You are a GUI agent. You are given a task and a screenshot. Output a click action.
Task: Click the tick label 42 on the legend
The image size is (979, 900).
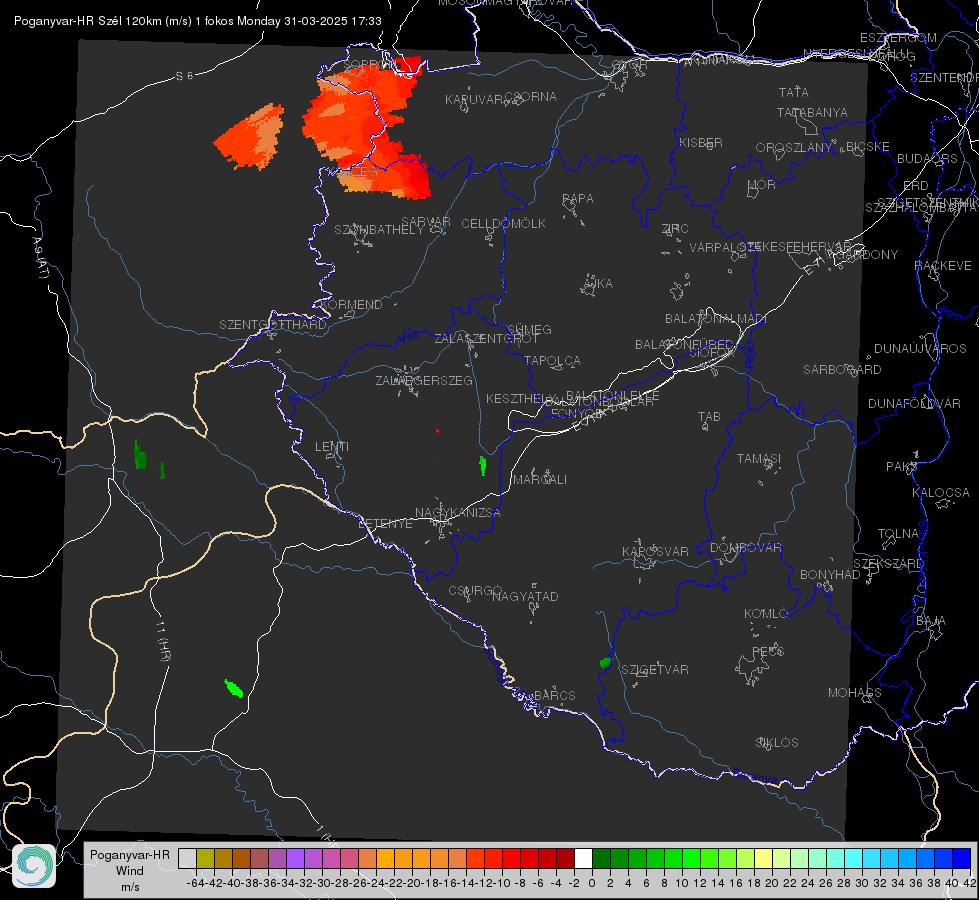pos(969,883)
